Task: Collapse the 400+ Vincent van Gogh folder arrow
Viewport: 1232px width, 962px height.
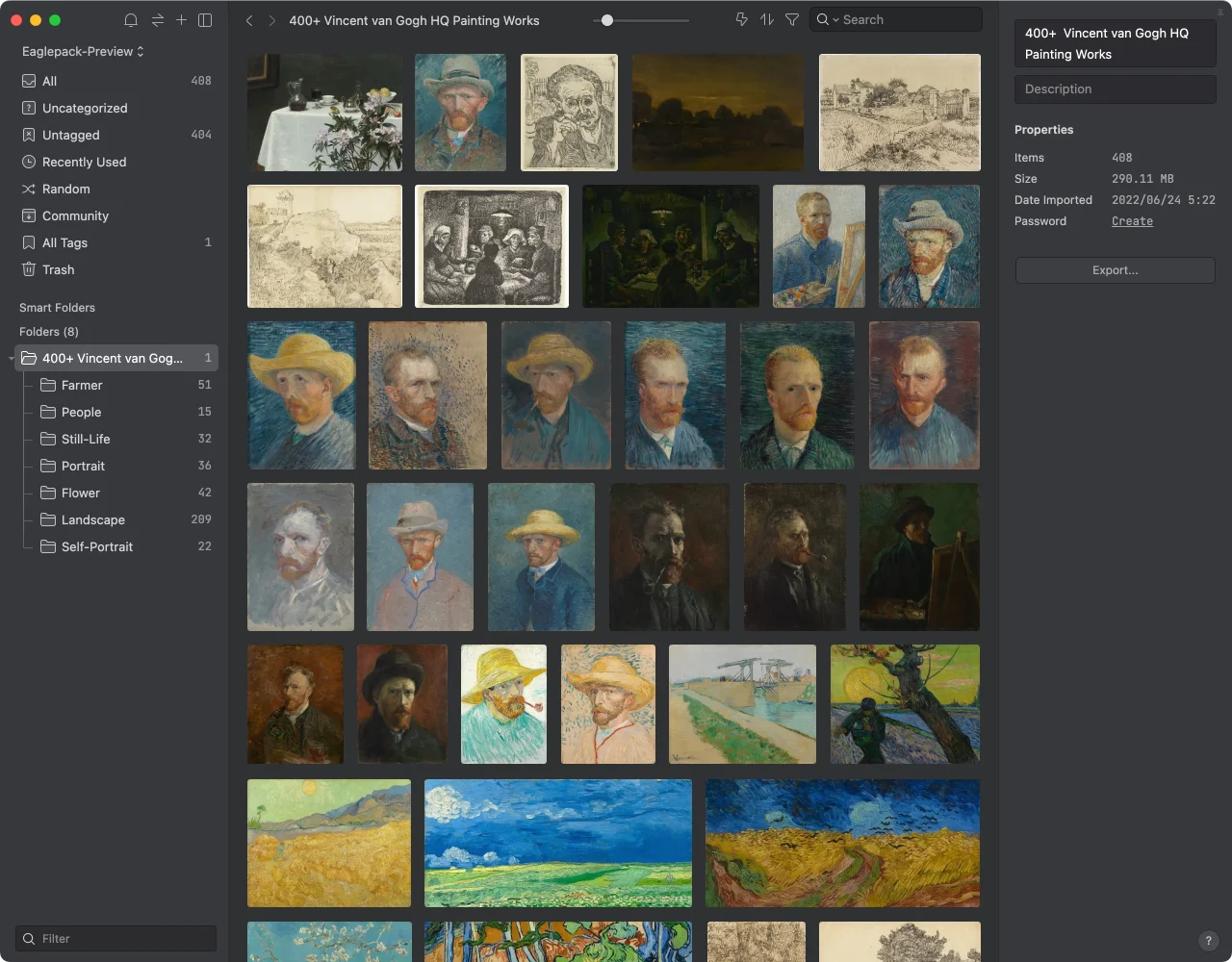Action: (11, 359)
